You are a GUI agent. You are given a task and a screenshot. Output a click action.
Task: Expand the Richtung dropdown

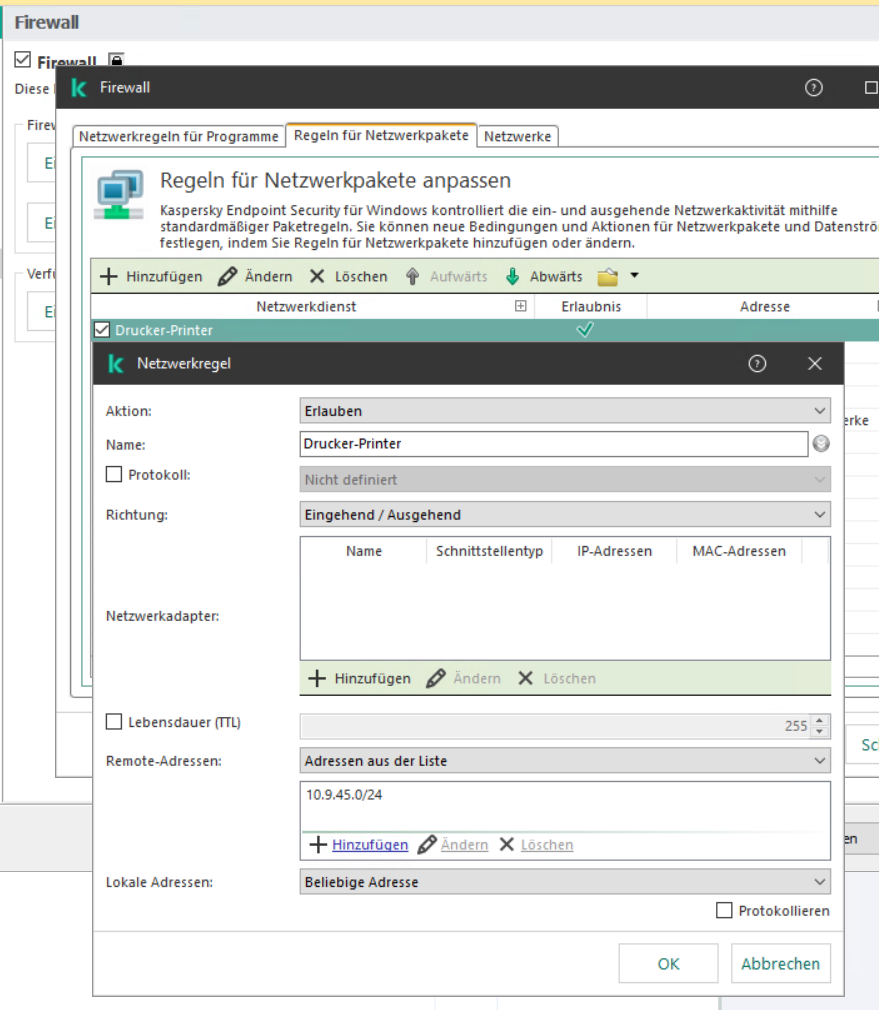(x=565, y=515)
